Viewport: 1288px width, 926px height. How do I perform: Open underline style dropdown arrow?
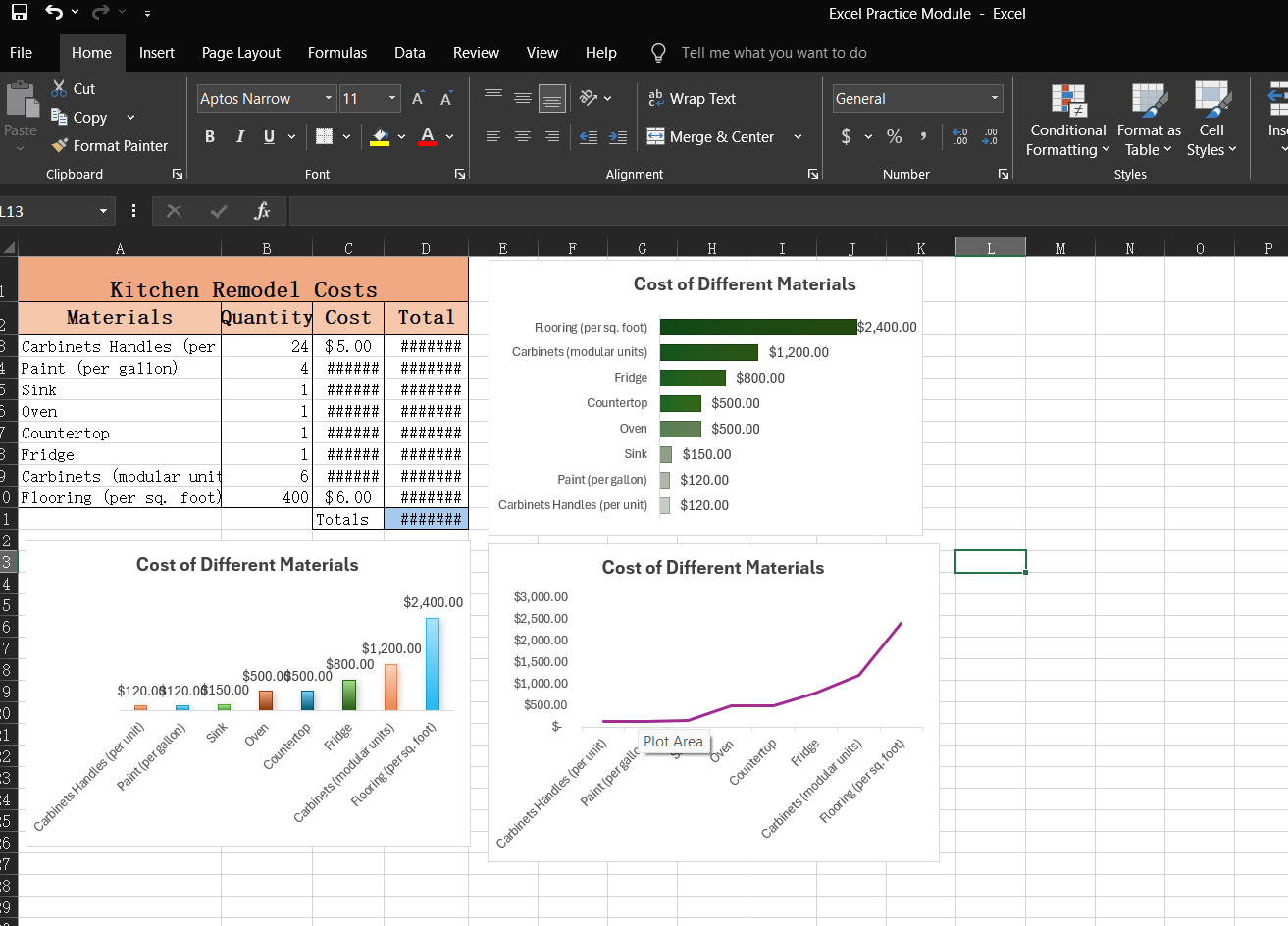tap(291, 136)
